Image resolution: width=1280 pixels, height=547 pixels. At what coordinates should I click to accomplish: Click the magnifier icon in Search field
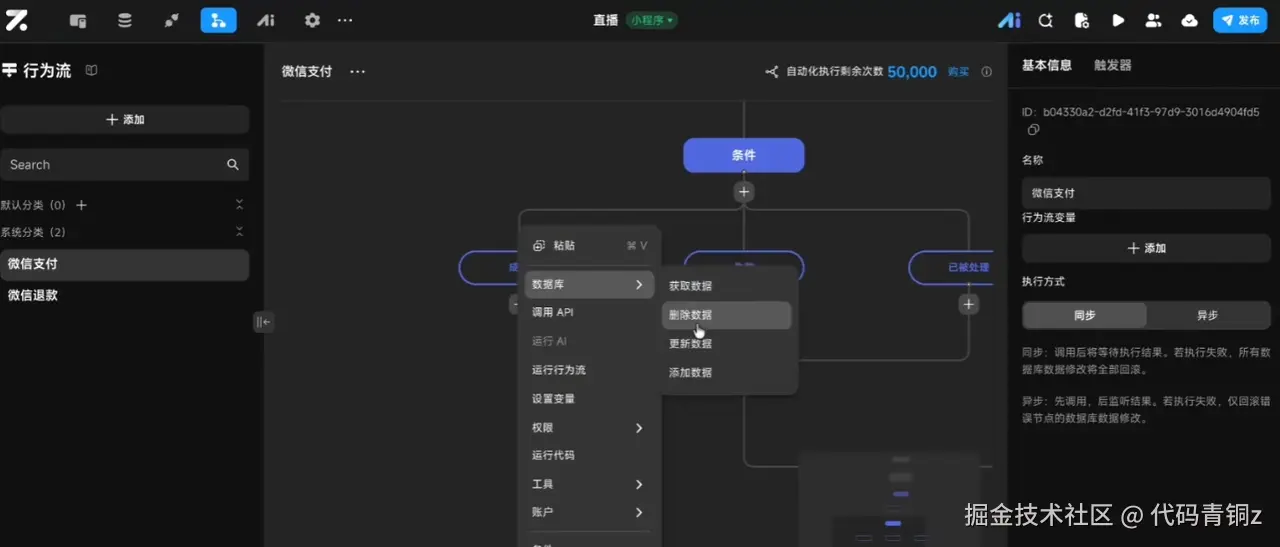point(233,165)
